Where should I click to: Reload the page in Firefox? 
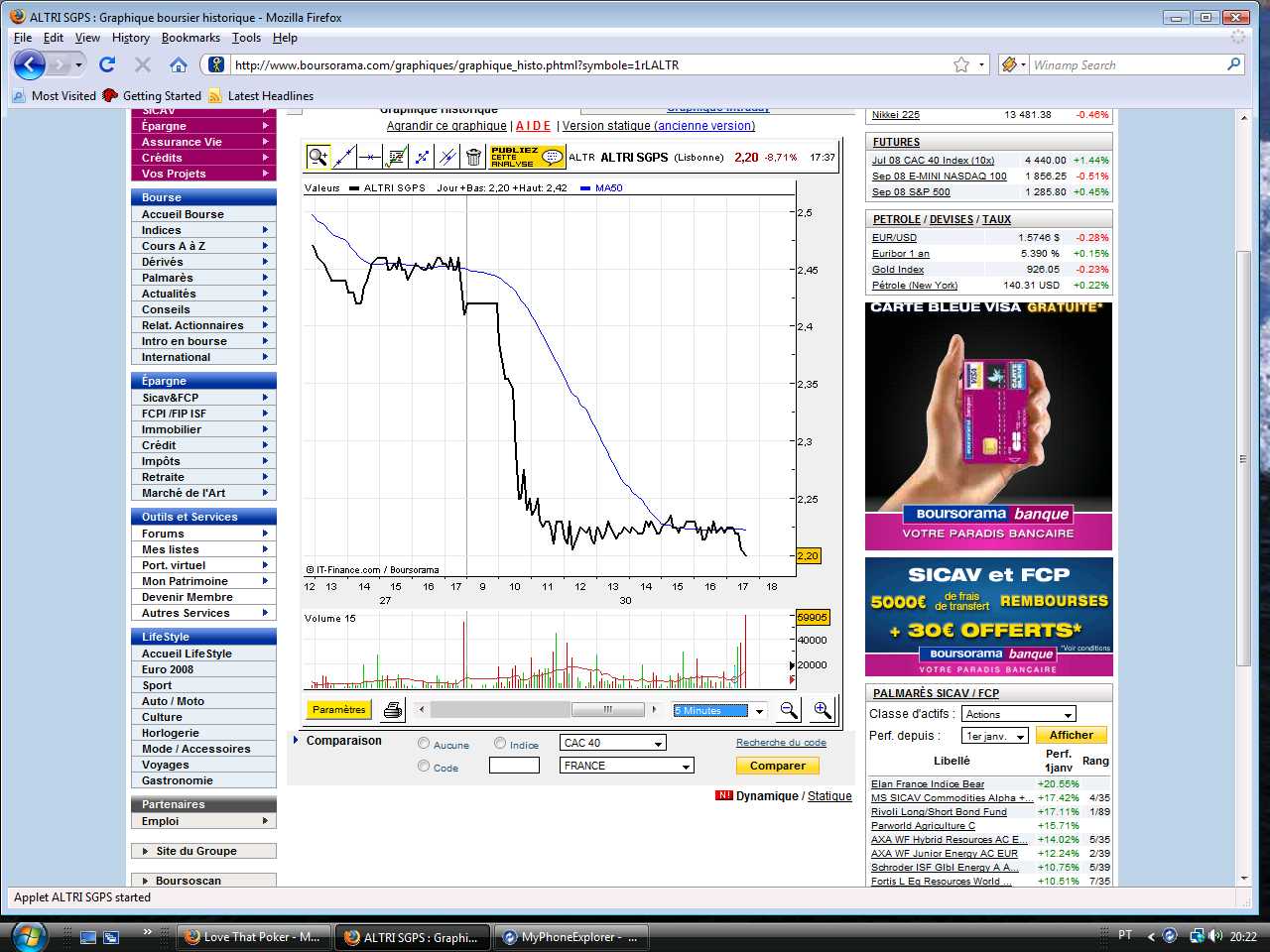pyautogui.click(x=107, y=65)
